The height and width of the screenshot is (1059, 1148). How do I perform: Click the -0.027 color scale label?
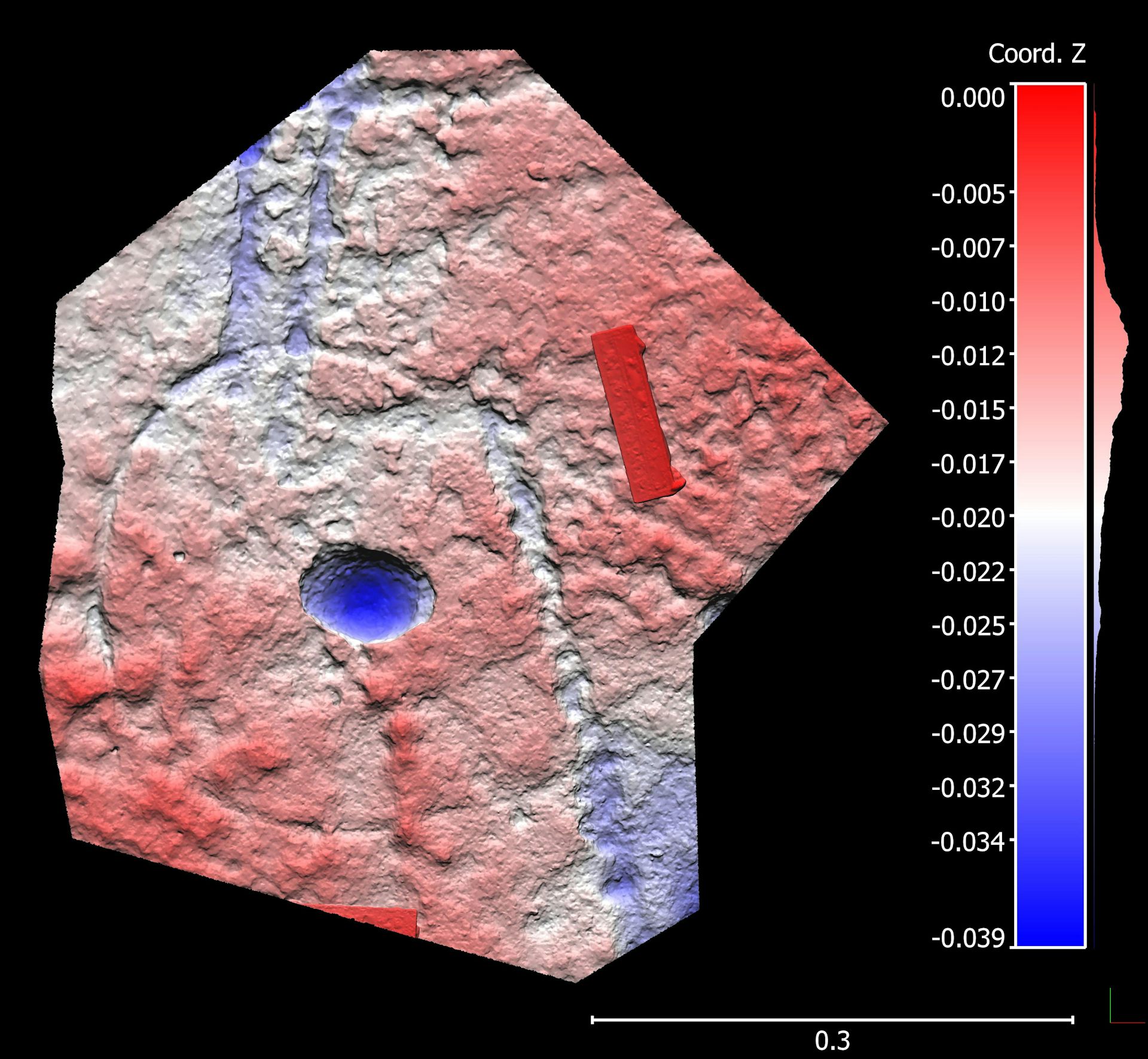click(x=969, y=680)
